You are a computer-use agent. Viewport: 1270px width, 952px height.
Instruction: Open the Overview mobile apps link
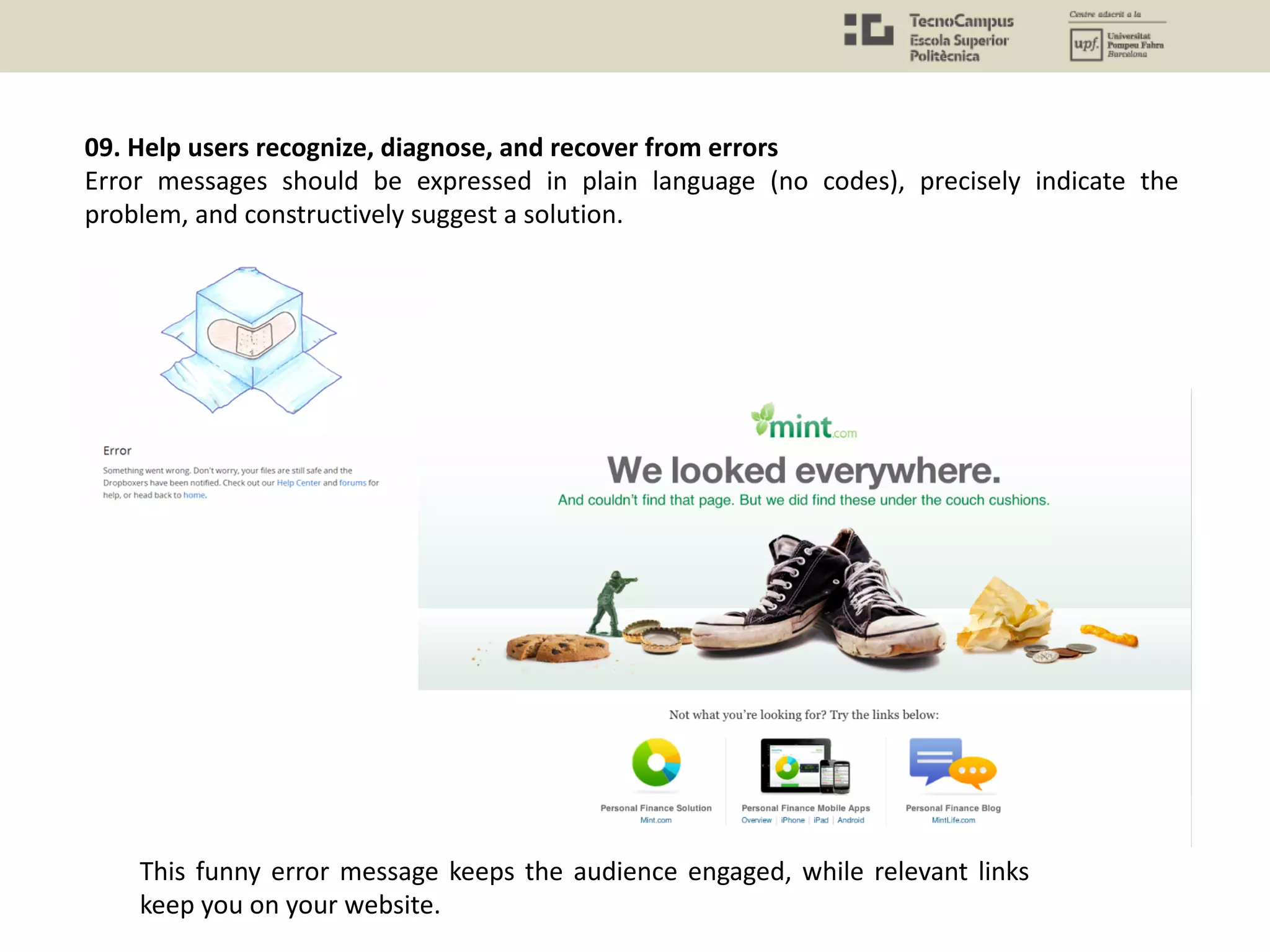(x=757, y=820)
